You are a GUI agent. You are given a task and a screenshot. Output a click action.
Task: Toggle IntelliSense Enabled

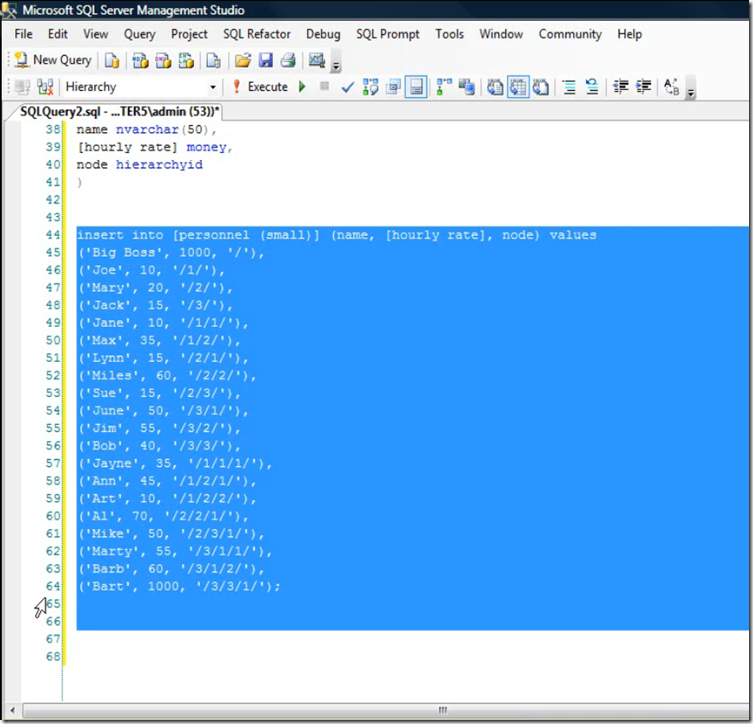416,87
